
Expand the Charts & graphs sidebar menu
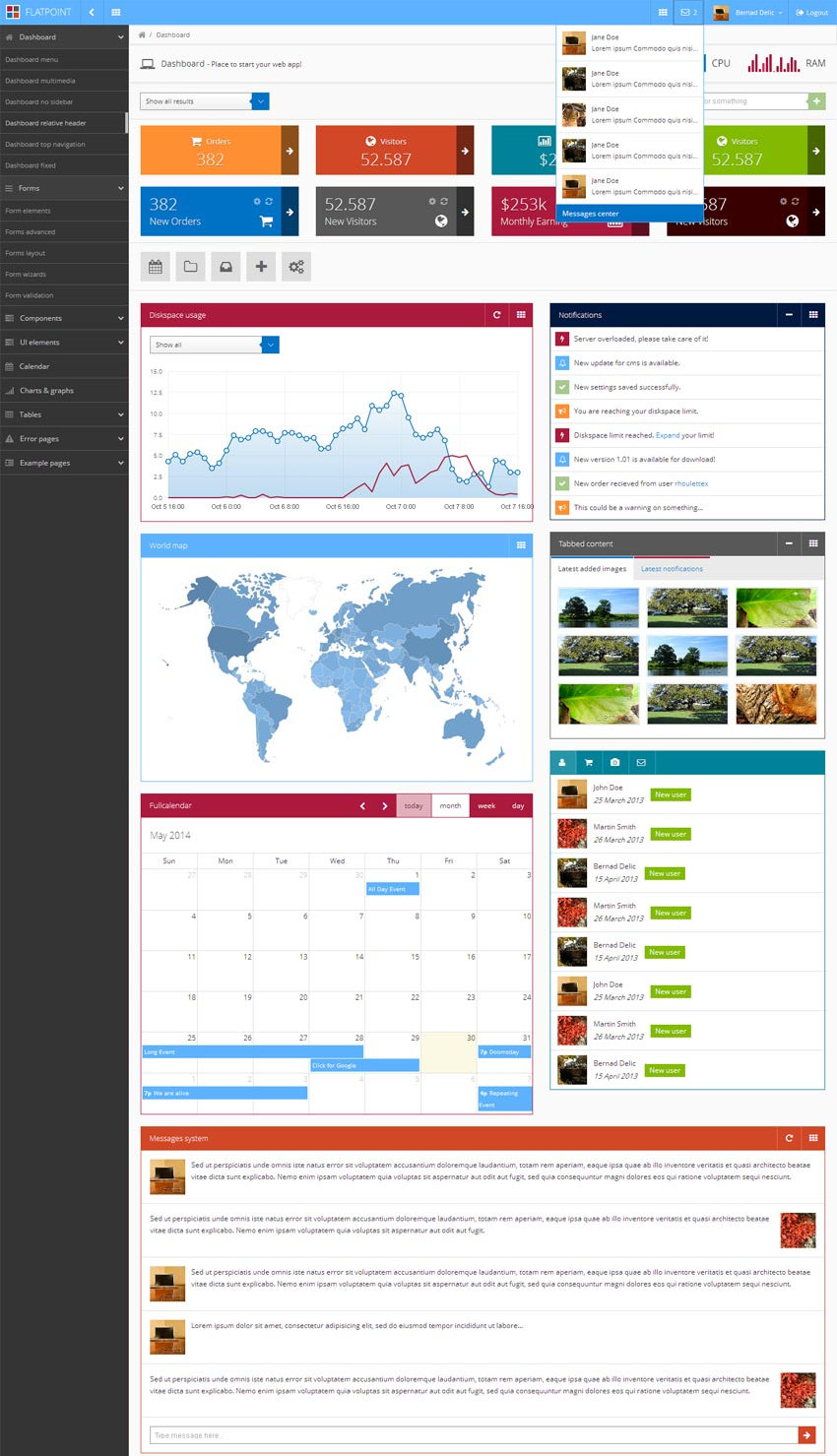64,391
